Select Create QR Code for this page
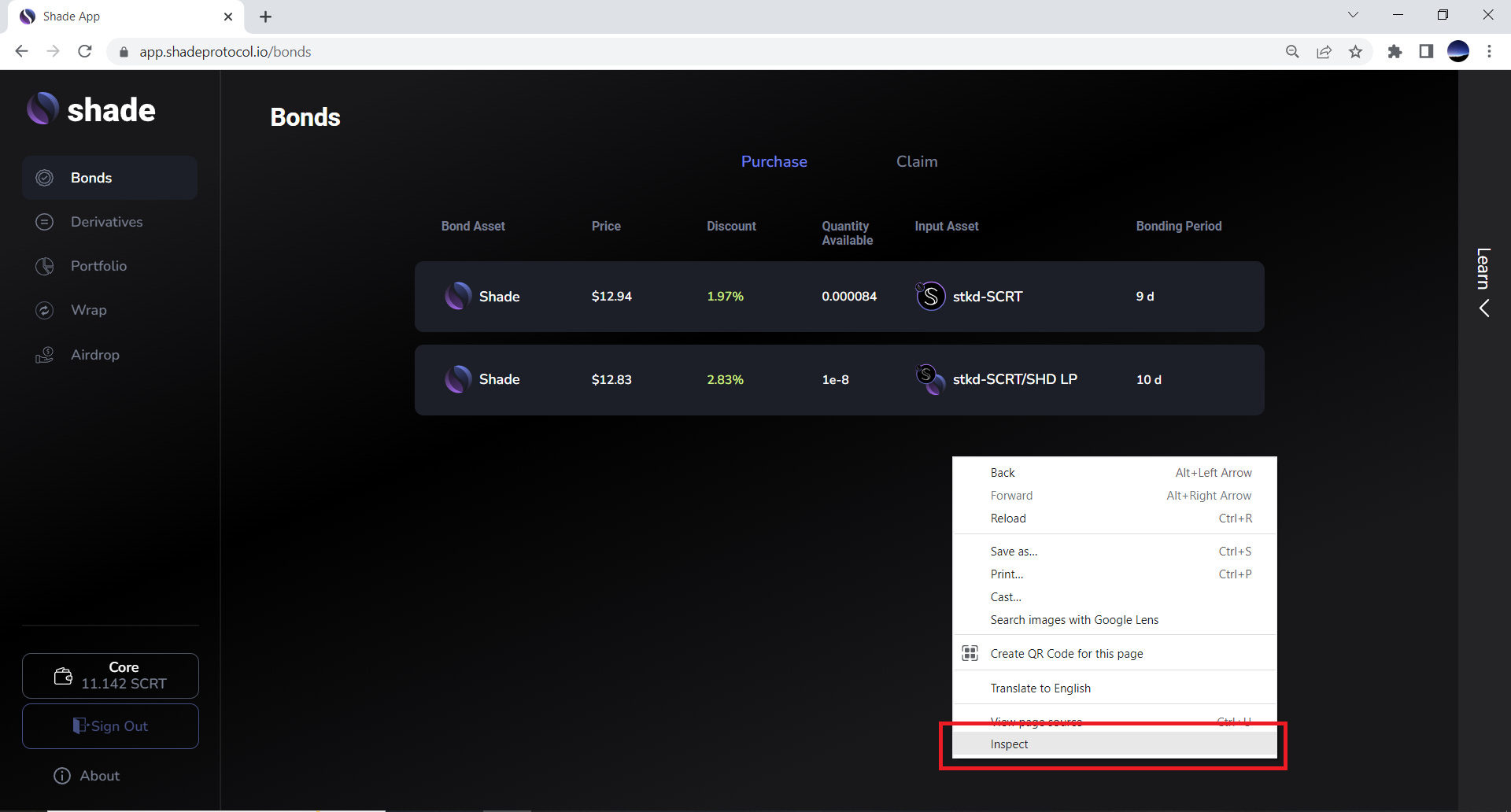 tap(1114, 654)
